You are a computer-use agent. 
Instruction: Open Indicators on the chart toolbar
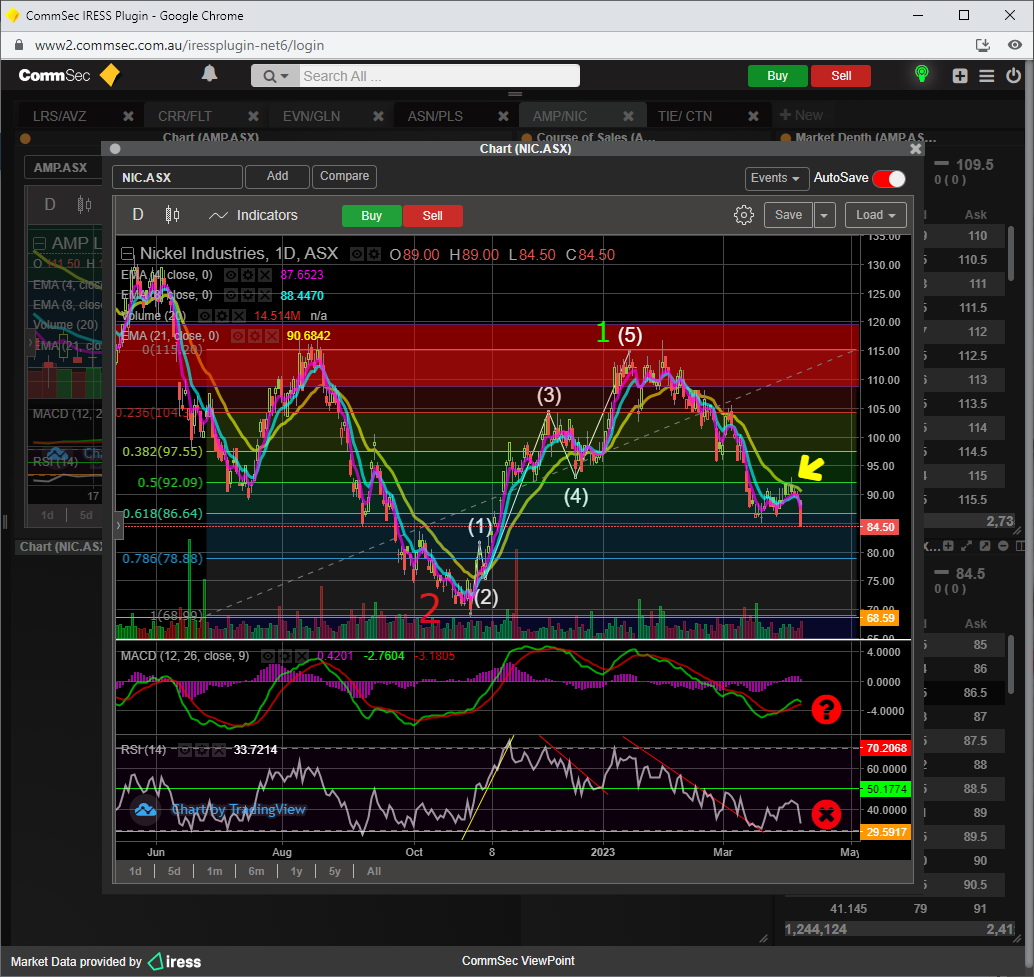click(x=253, y=215)
